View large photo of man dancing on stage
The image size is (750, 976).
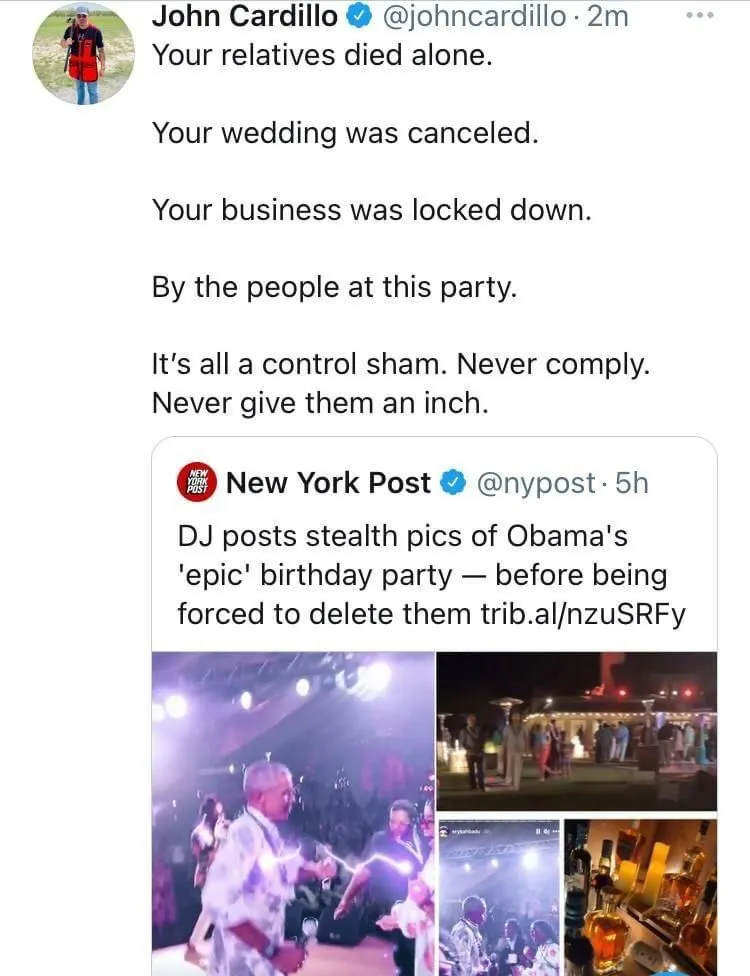pyautogui.click(x=293, y=812)
